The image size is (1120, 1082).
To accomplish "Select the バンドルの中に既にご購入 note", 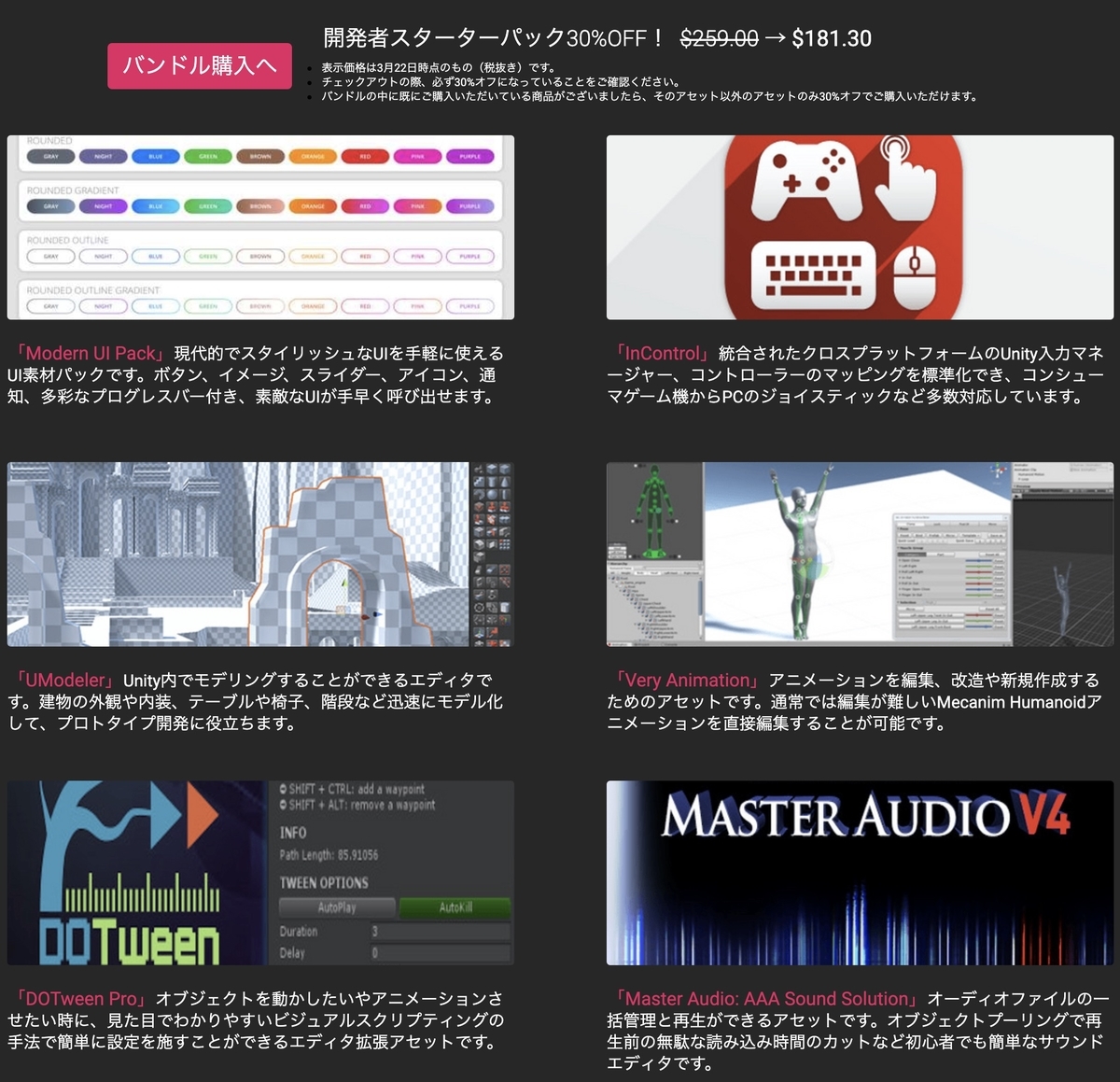I will pos(650,96).
